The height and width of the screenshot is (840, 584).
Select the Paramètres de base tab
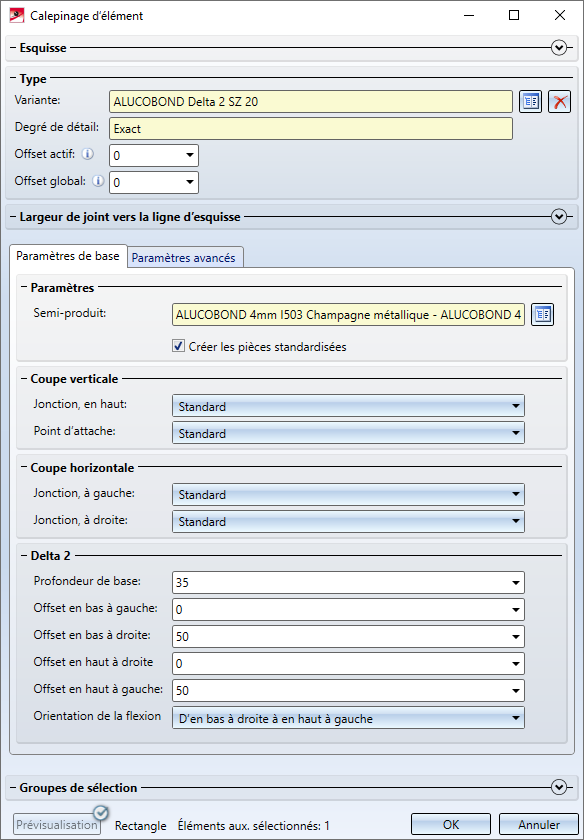tap(68, 256)
